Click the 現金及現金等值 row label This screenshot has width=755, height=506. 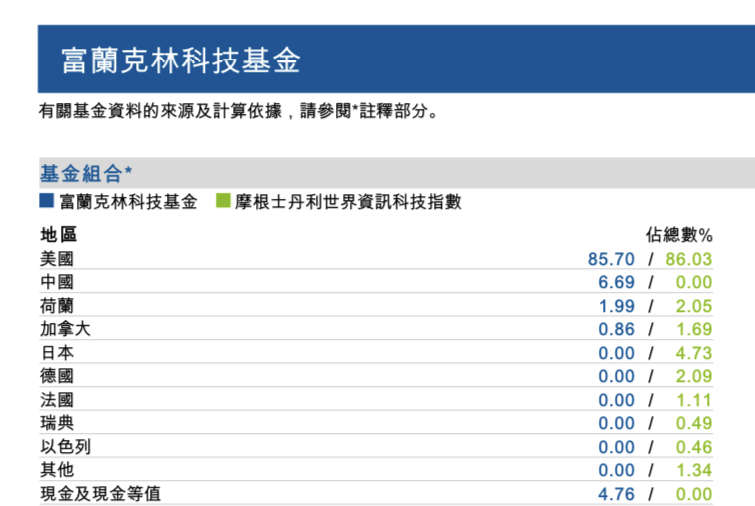[x=100, y=494]
